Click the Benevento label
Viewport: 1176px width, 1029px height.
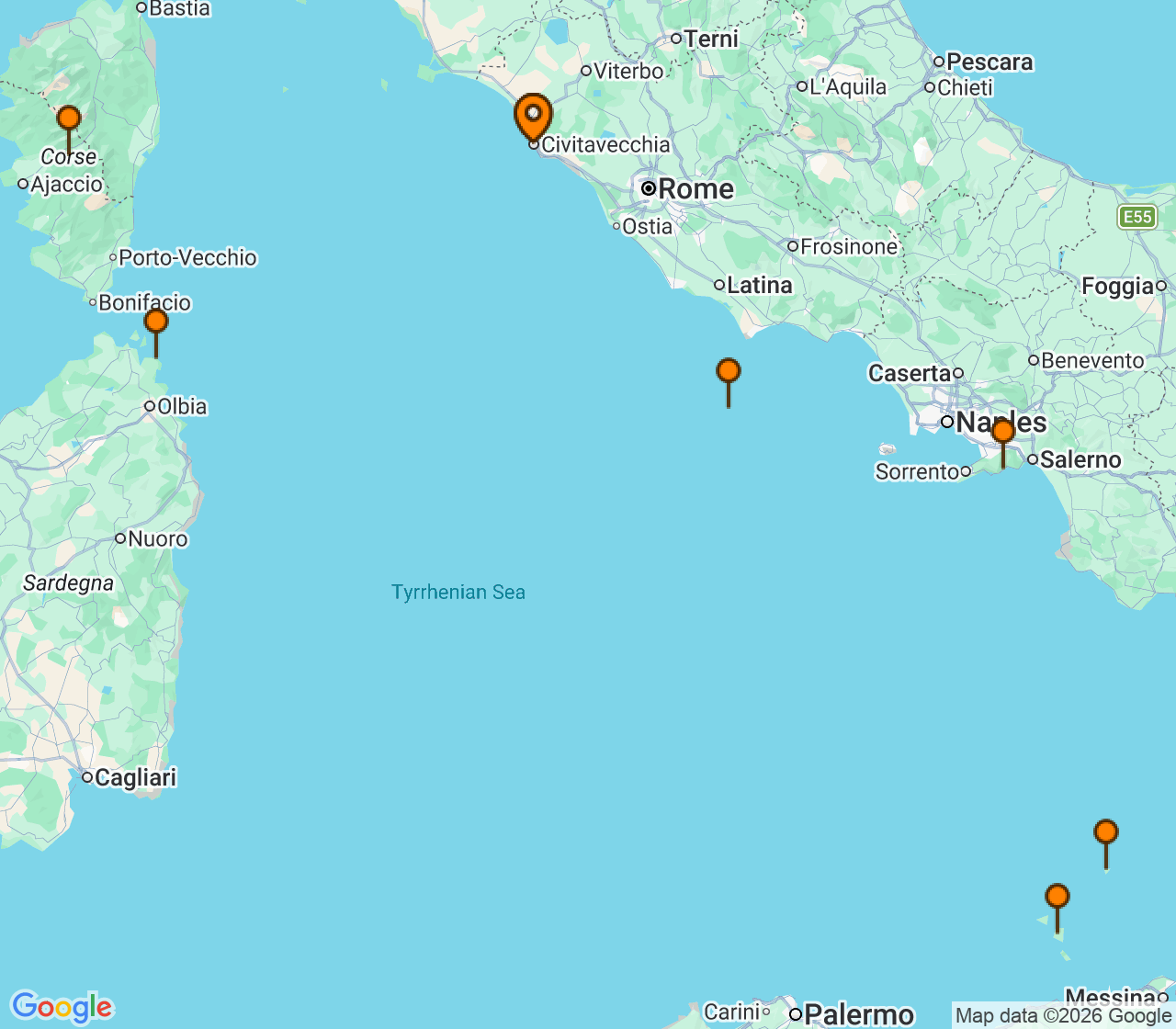tap(1093, 360)
